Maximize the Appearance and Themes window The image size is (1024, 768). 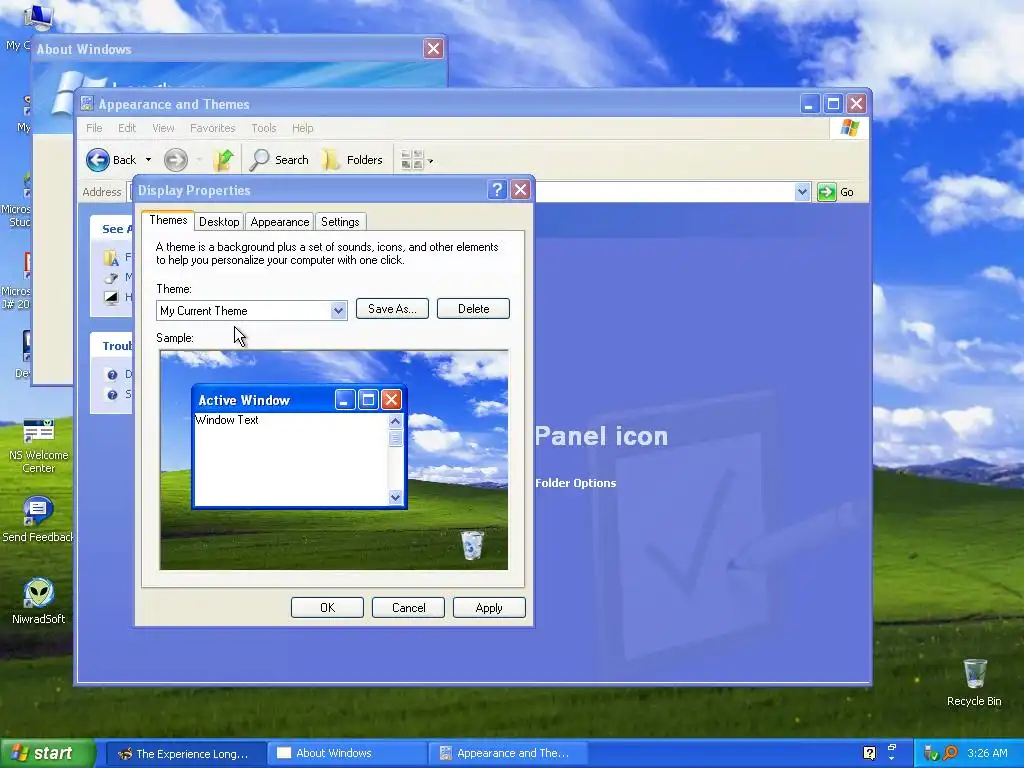click(833, 104)
